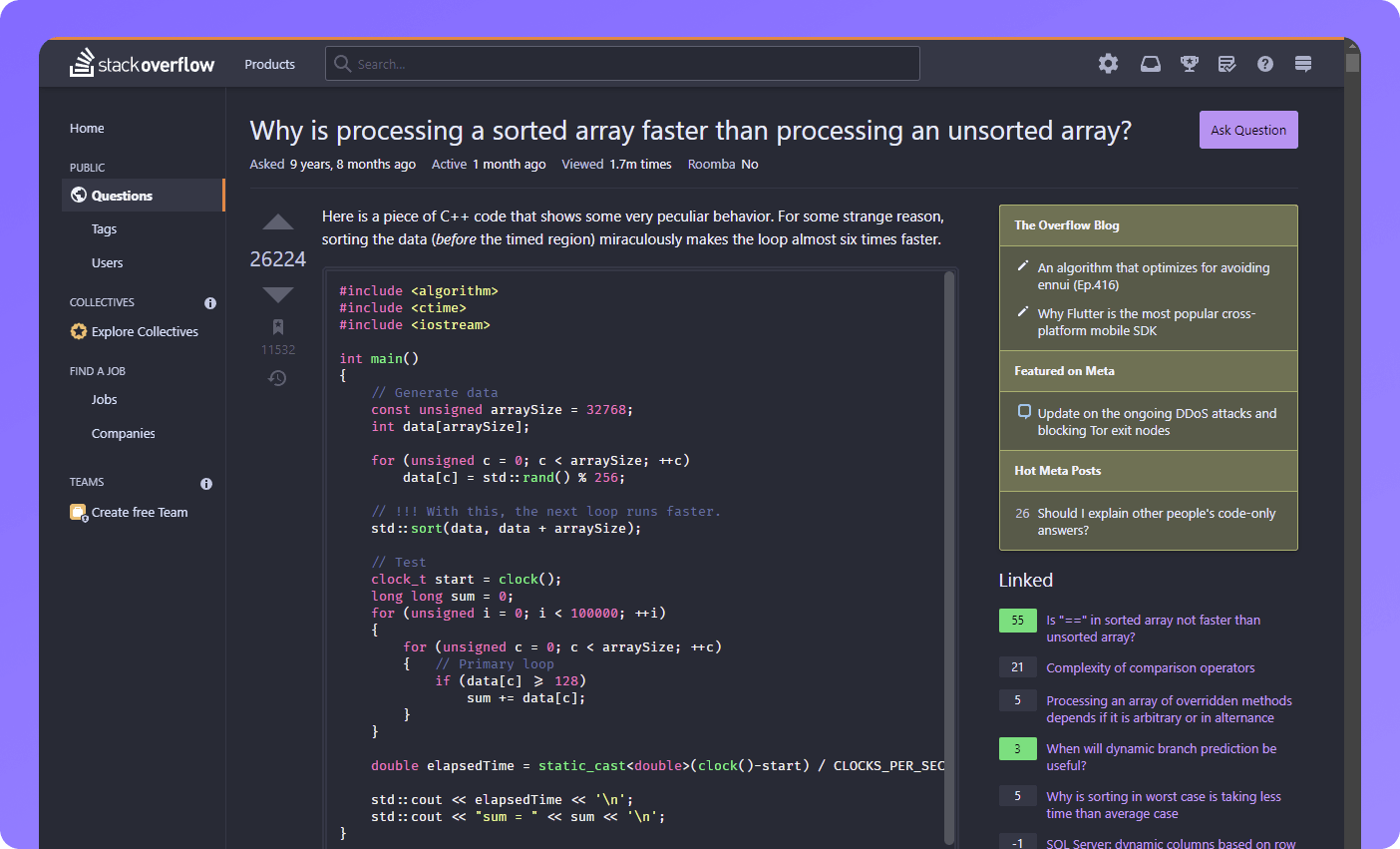Open the Stack Exchange sites list icon

(1302, 63)
